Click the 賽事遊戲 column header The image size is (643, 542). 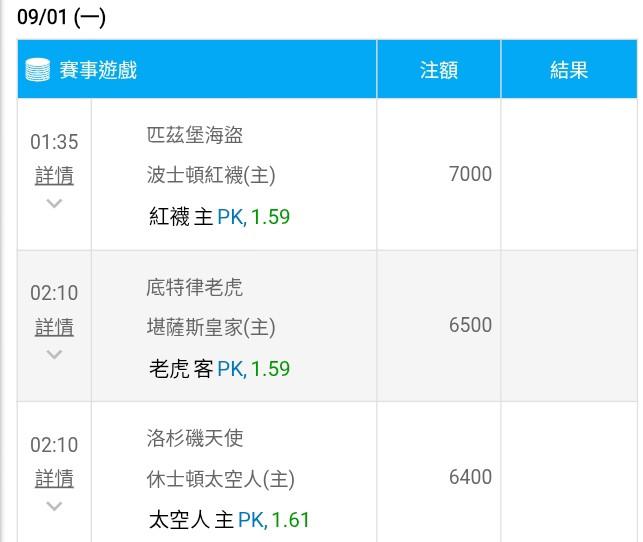click(x=98, y=70)
